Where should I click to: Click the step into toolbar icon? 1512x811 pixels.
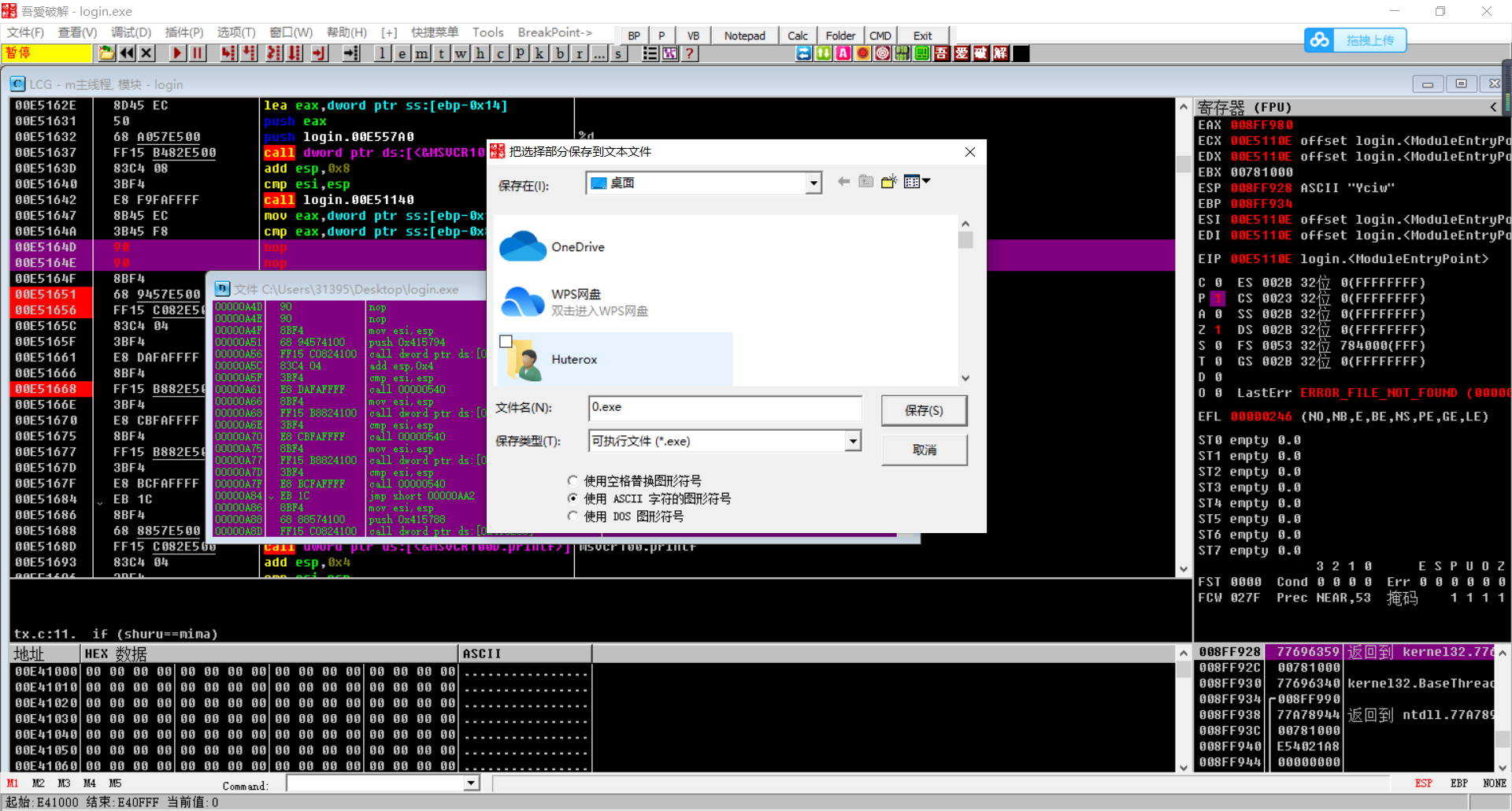(228, 54)
